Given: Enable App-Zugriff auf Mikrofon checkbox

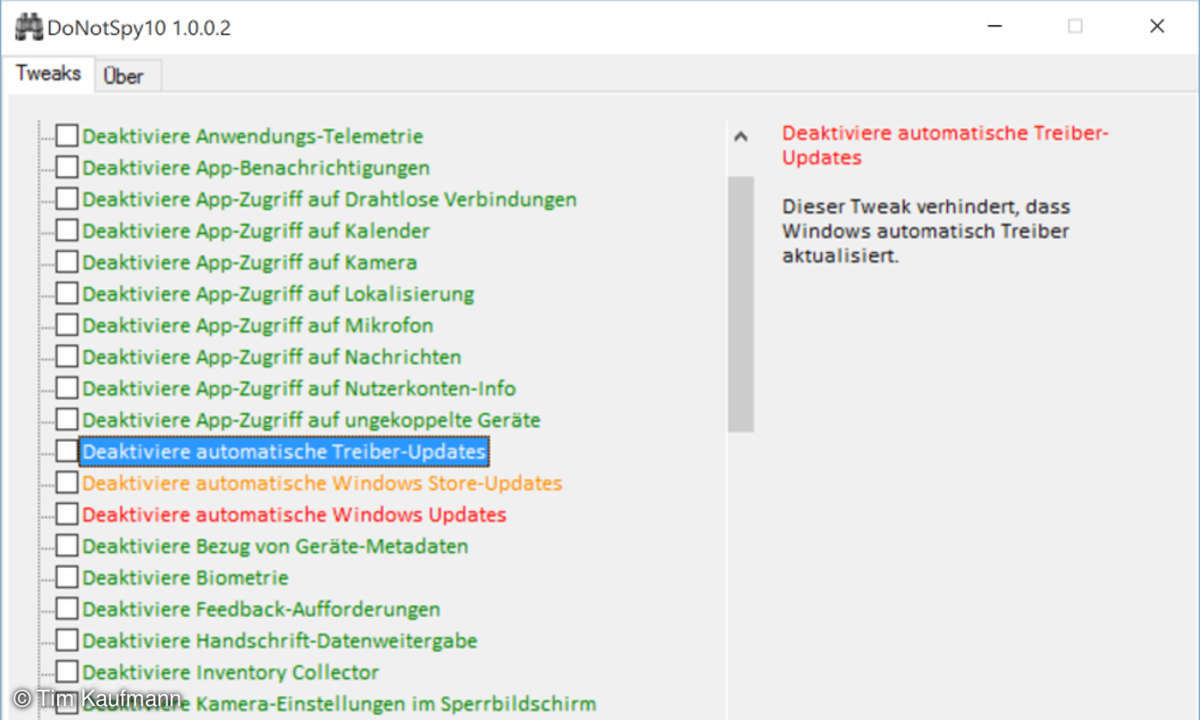Looking at the screenshot, I should point(66,325).
